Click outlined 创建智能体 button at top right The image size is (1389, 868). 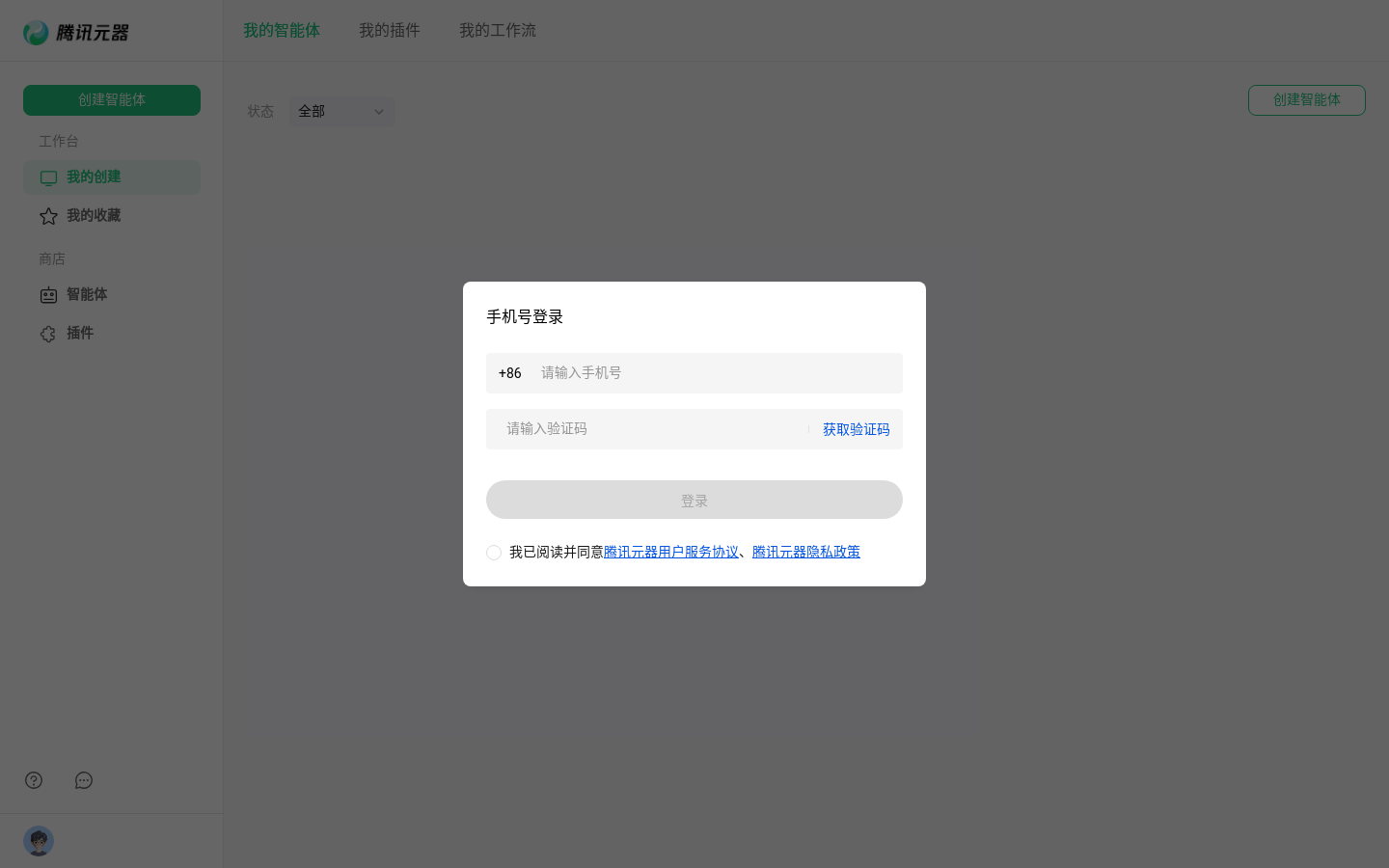coord(1307,100)
